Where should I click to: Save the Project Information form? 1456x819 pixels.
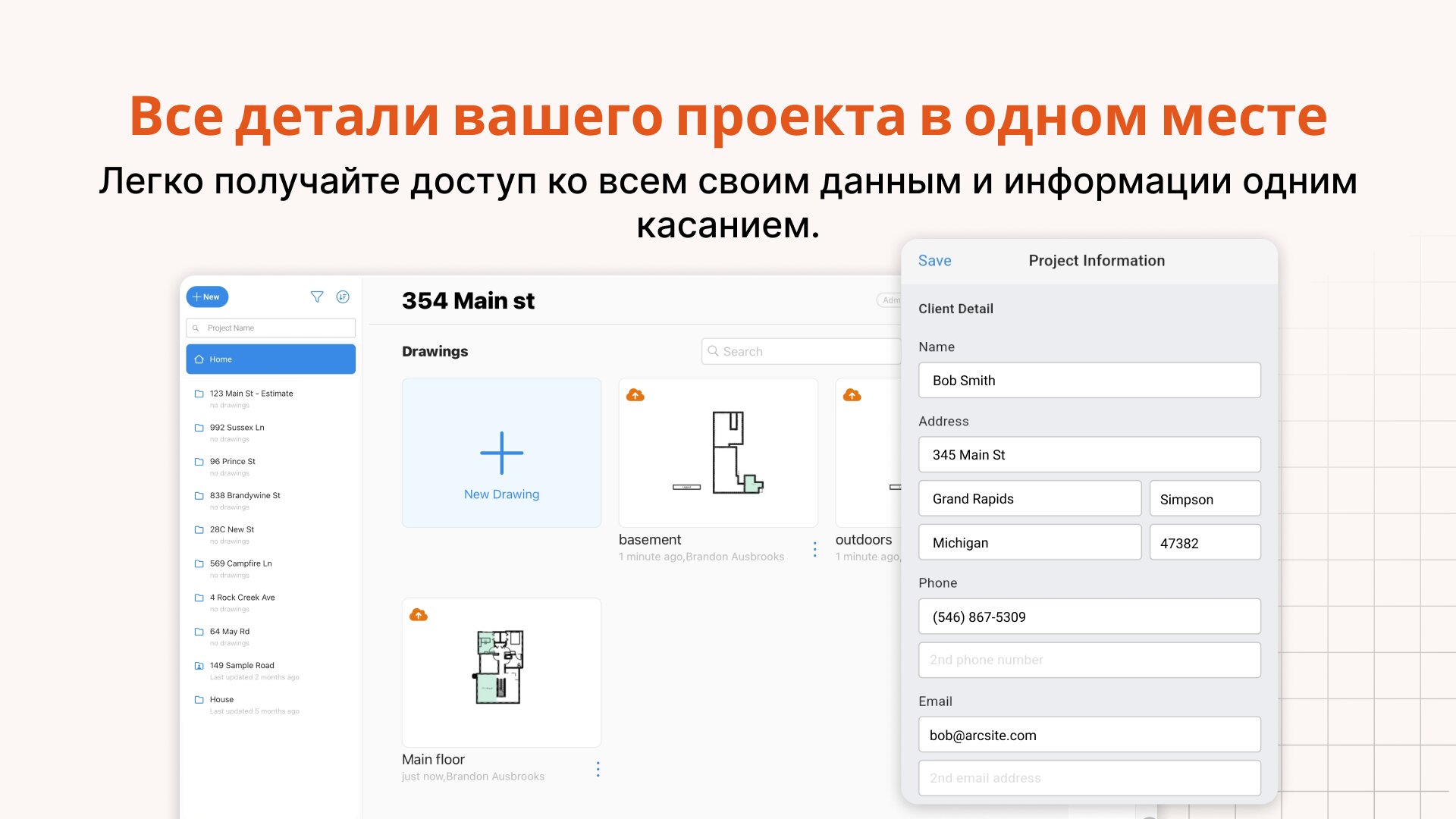click(x=934, y=261)
